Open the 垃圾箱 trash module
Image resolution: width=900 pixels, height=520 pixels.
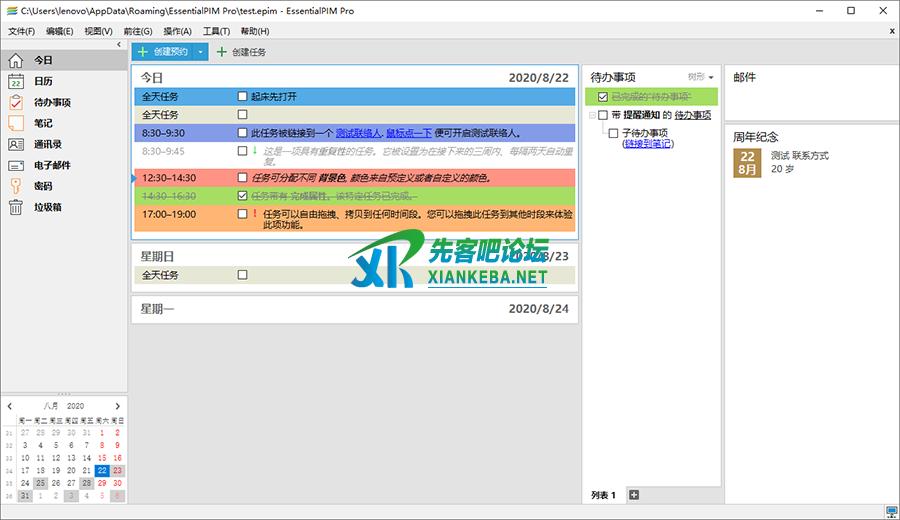click(x=48, y=207)
